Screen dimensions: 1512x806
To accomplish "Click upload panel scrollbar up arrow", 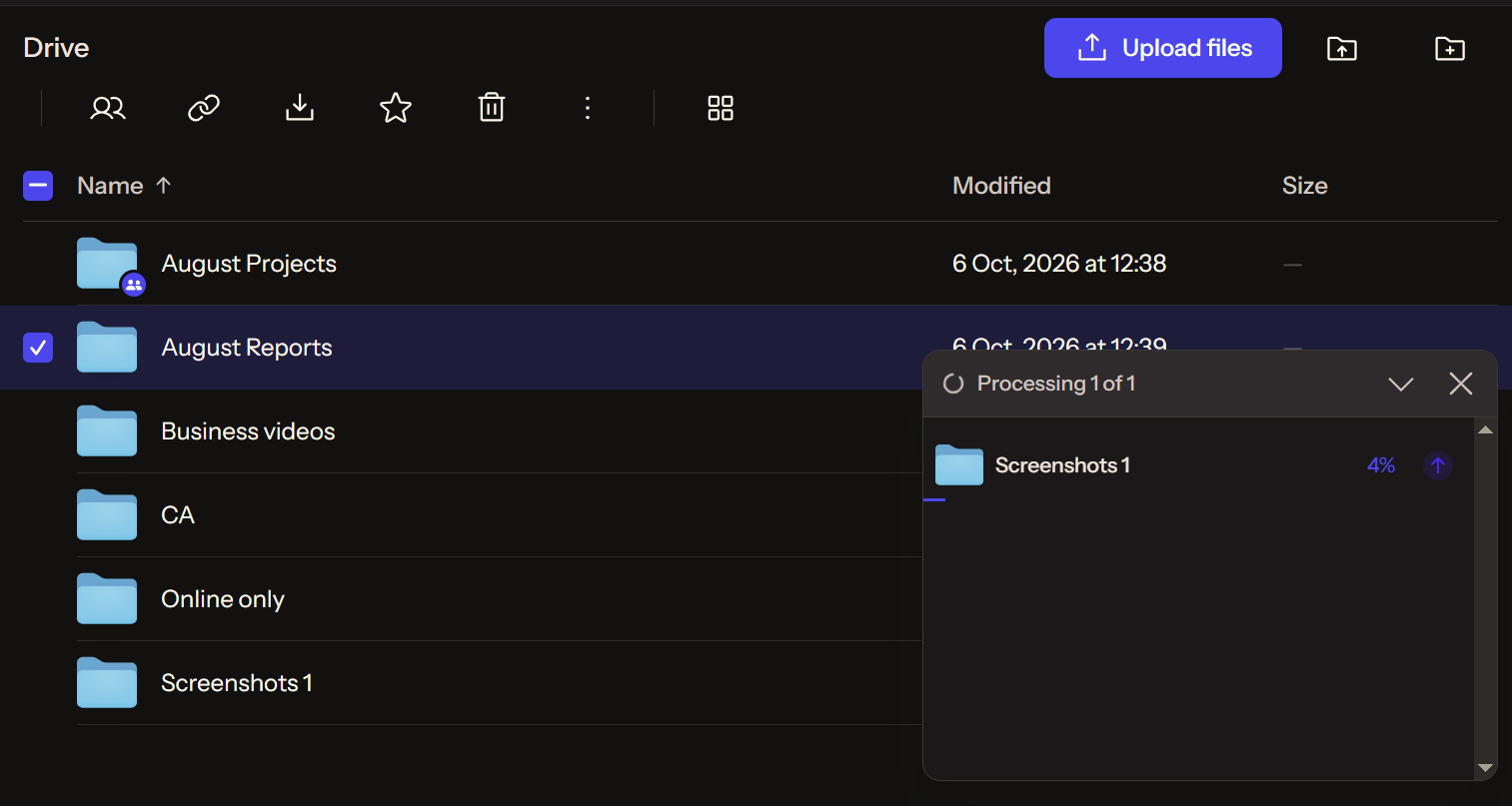I will click(x=1485, y=430).
